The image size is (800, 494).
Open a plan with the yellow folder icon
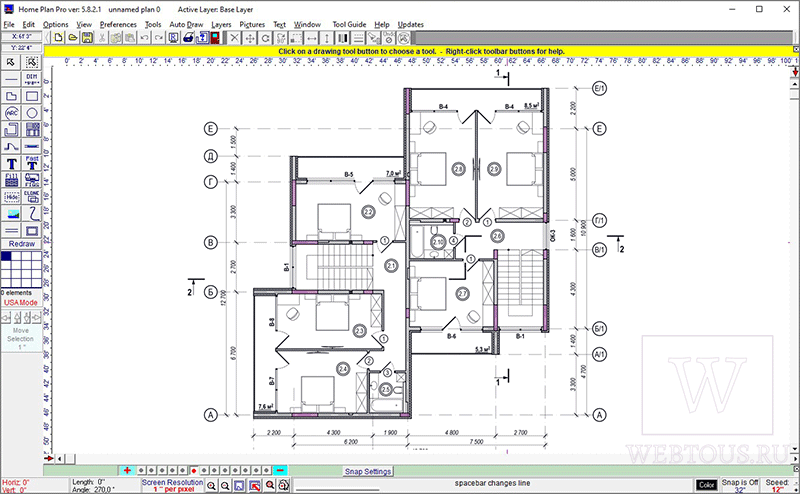pyautogui.click(x=73, y=38)
